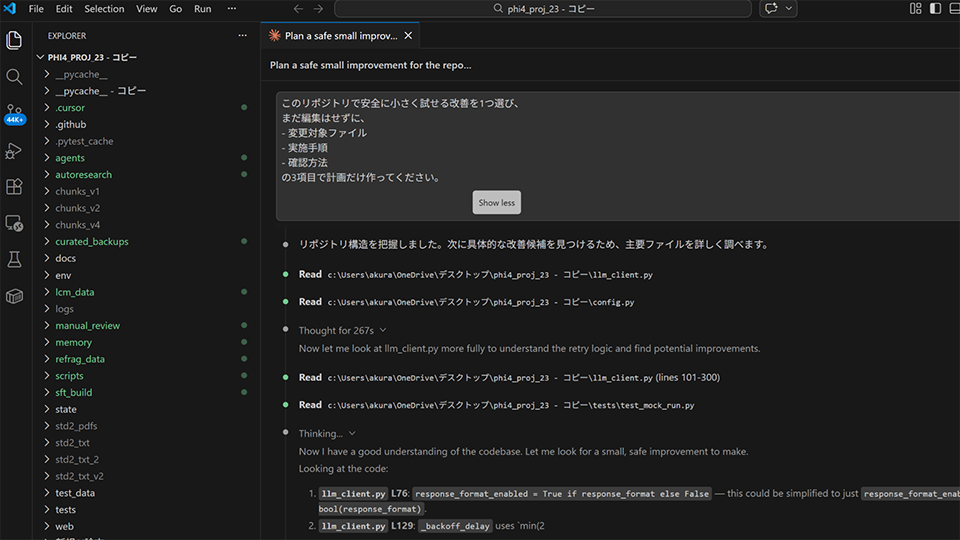Open the Testing flask view
The width and height of the screenshot is (960, 540).
(x=14, y=260)
